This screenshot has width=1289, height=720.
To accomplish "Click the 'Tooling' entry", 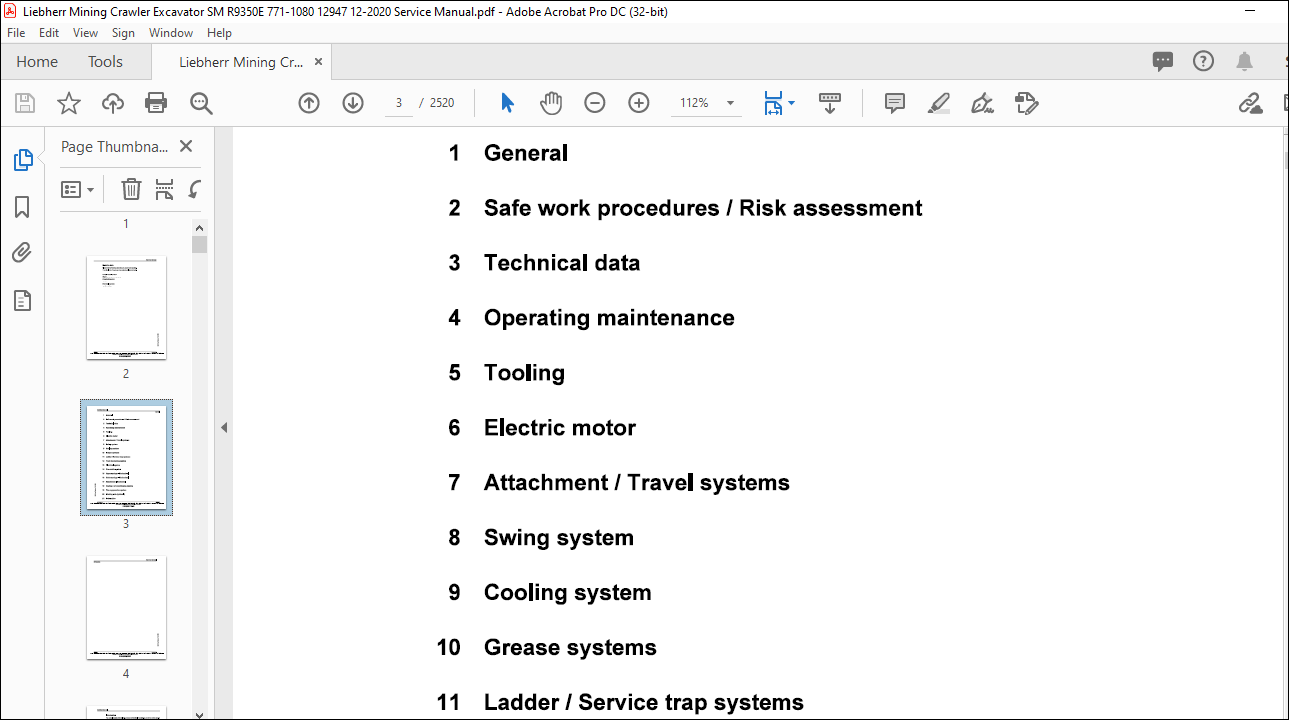I will coord(524,373).
